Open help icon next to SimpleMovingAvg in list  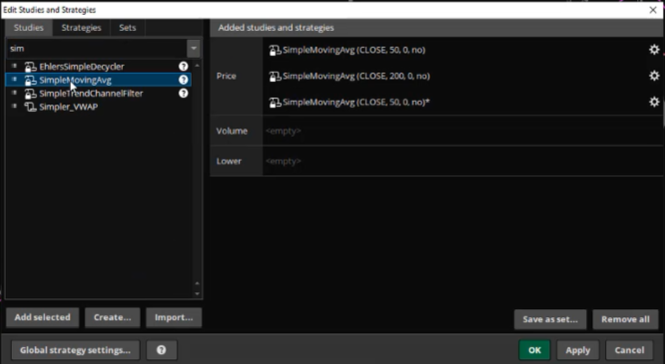(183, 80)
